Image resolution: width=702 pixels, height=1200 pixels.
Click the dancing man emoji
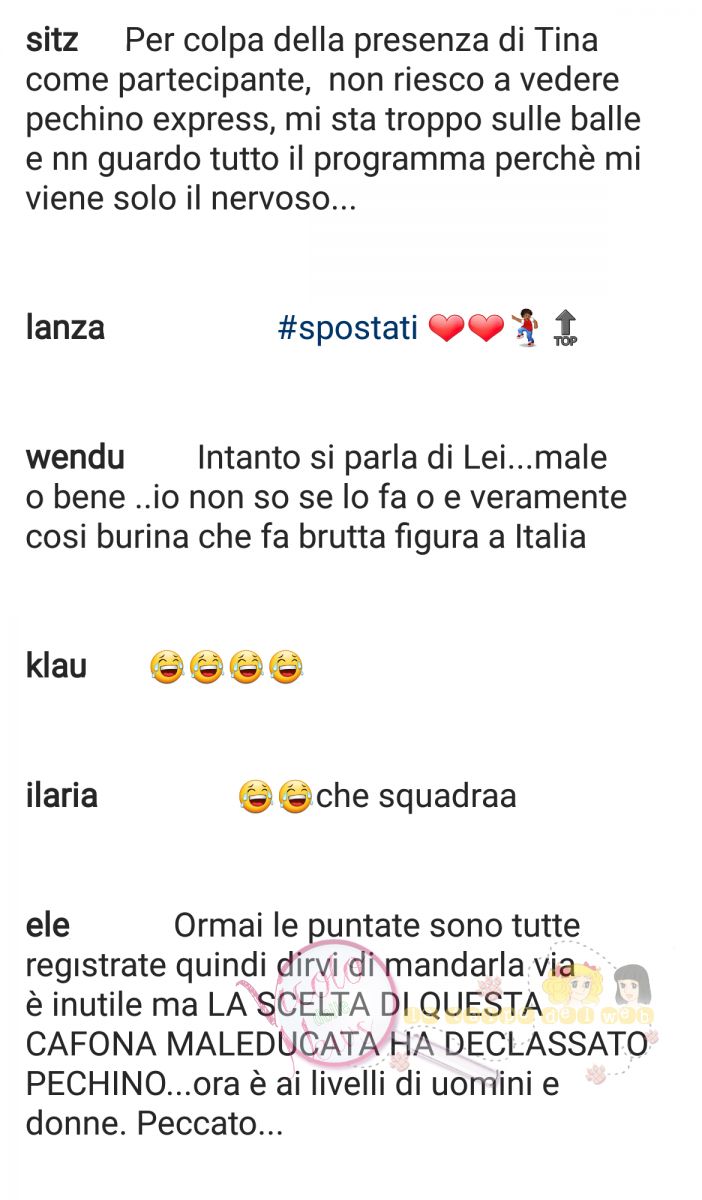click(x=525, y=328)
